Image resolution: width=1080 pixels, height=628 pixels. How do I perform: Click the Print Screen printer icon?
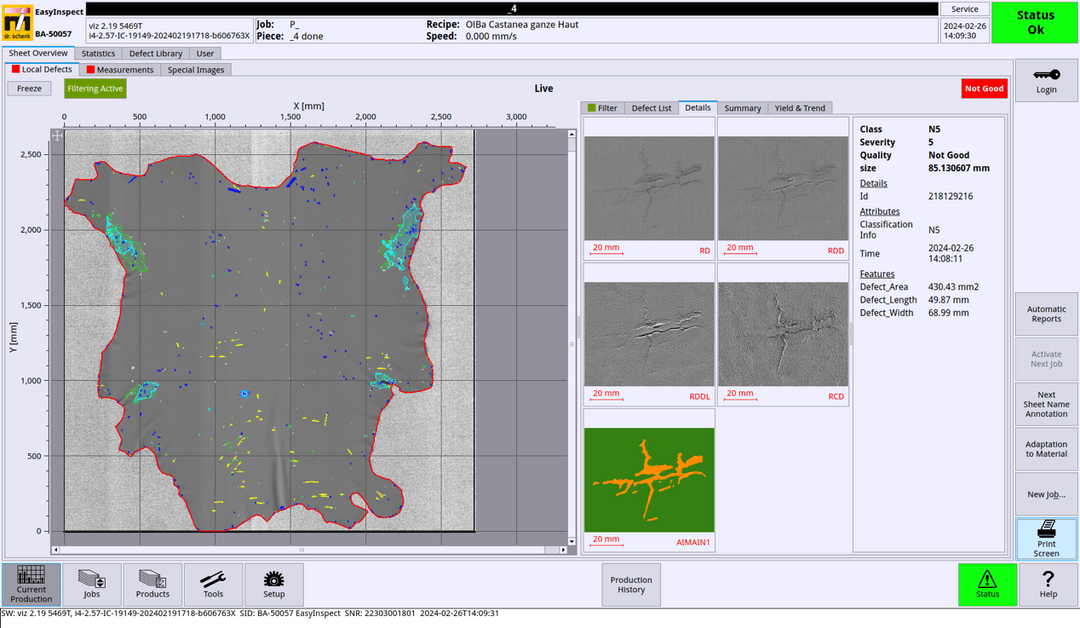[x=1046, y=529]
